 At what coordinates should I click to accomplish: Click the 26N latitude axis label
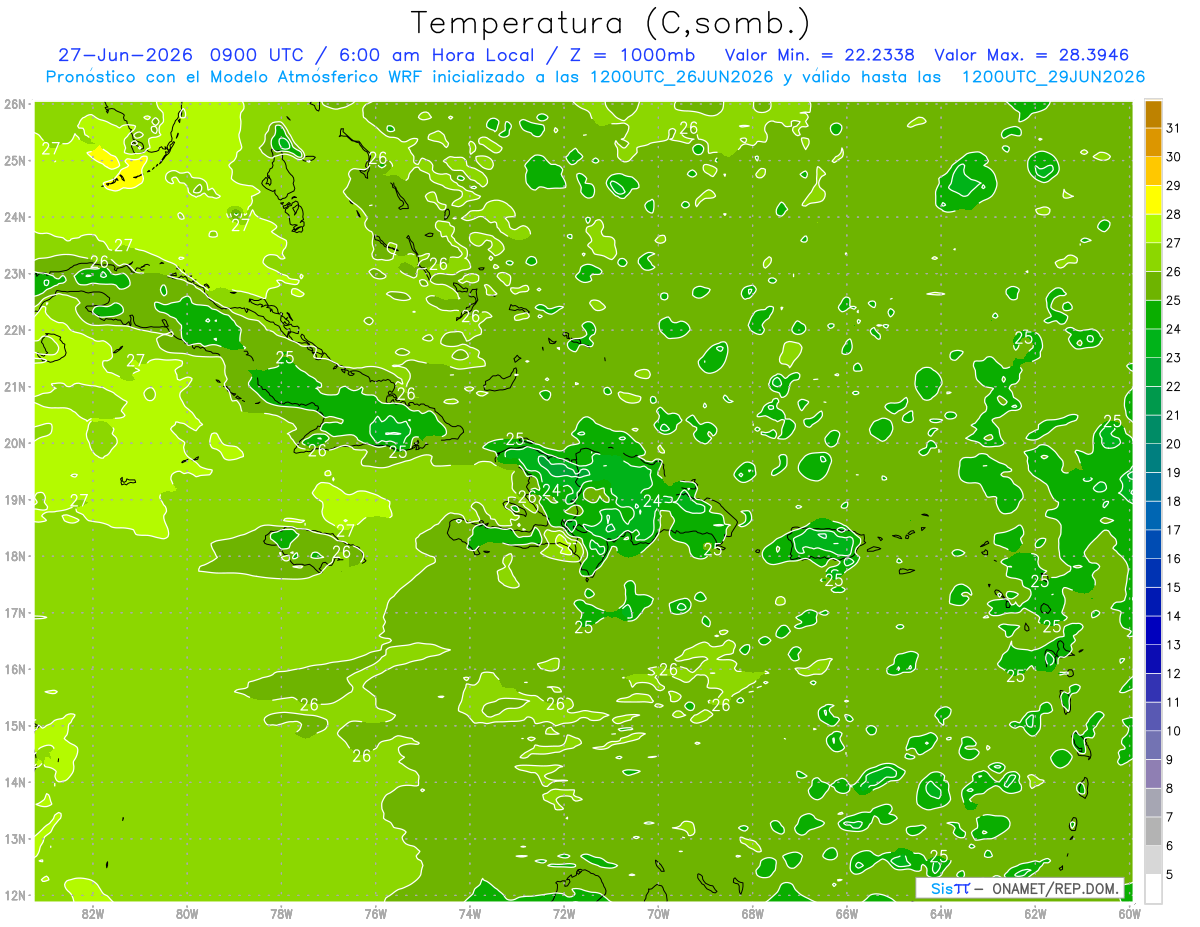pyautogui.click(x=15, y=104)
